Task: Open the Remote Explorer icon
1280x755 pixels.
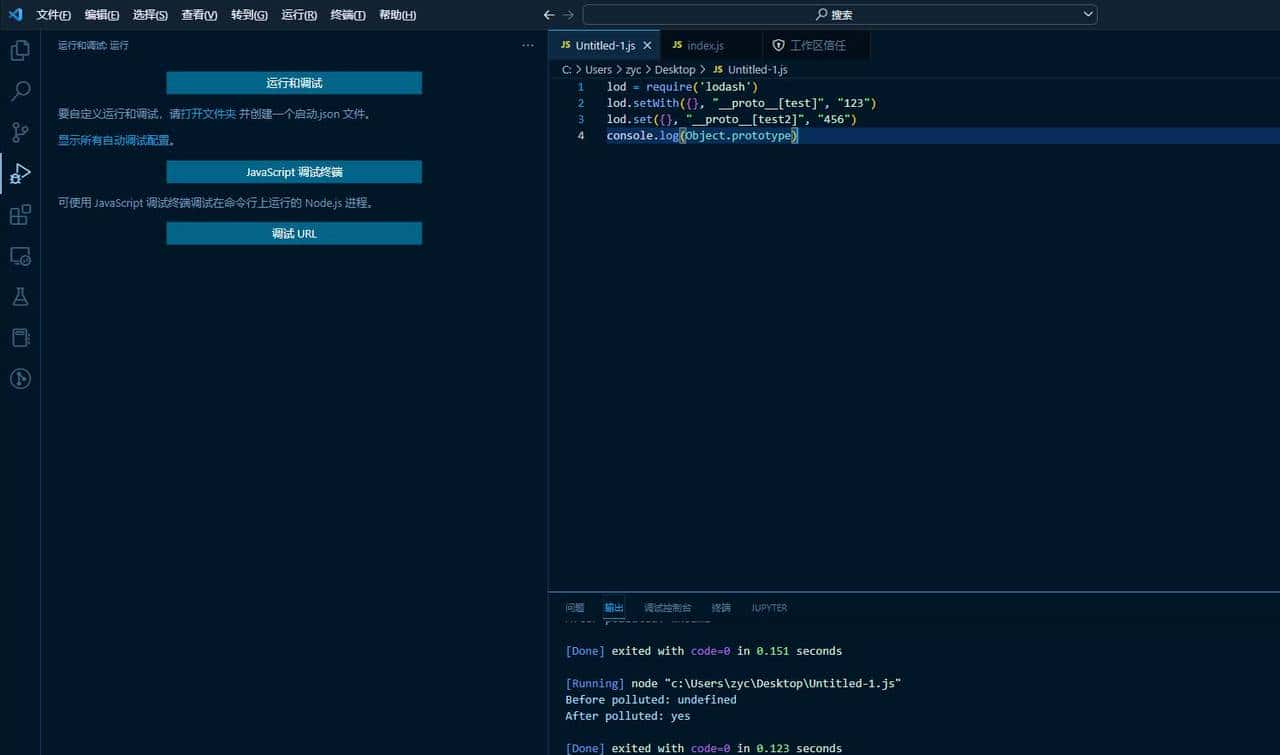Action: (19, 256)
